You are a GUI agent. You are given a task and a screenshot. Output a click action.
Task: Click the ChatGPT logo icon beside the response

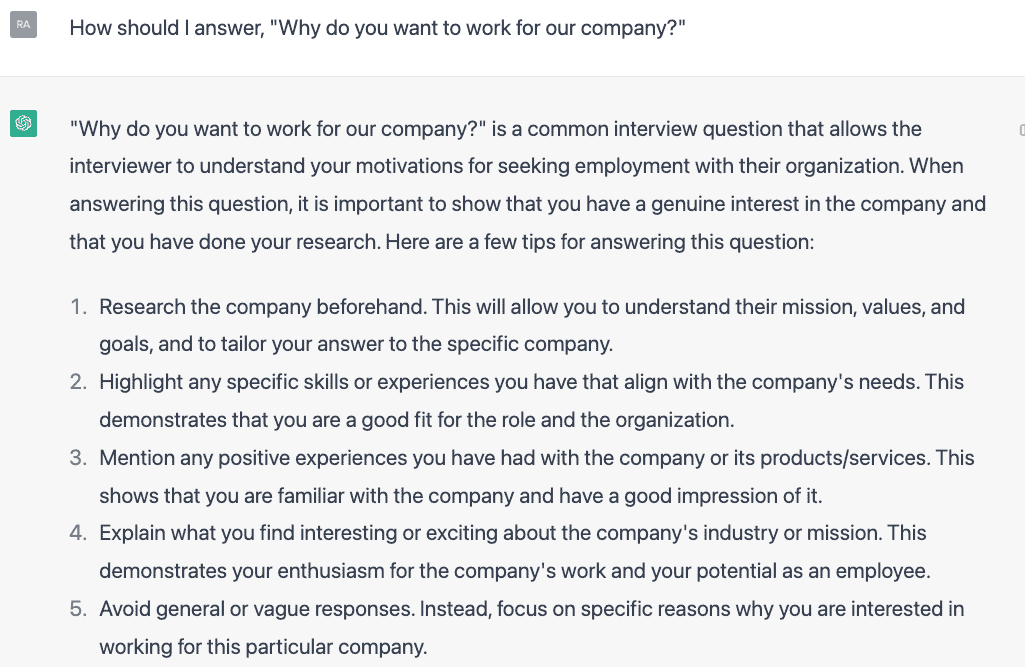[24, 123]
